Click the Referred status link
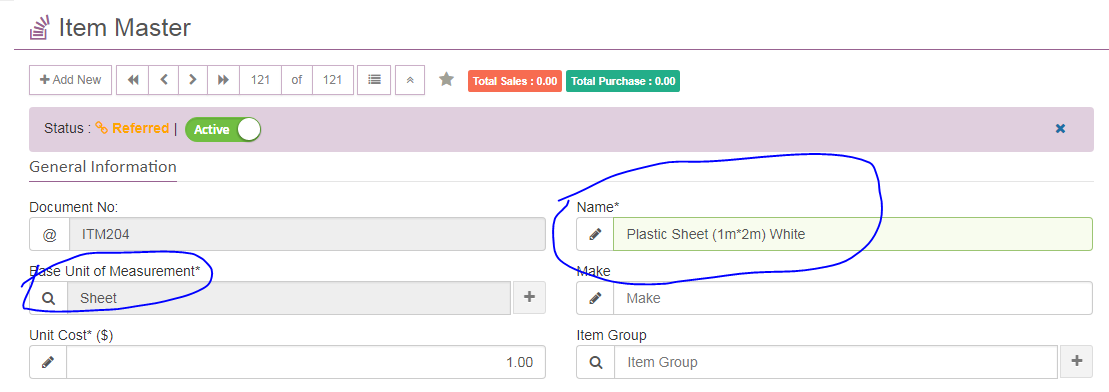The image size is (1109, 392). coord(132,128)
